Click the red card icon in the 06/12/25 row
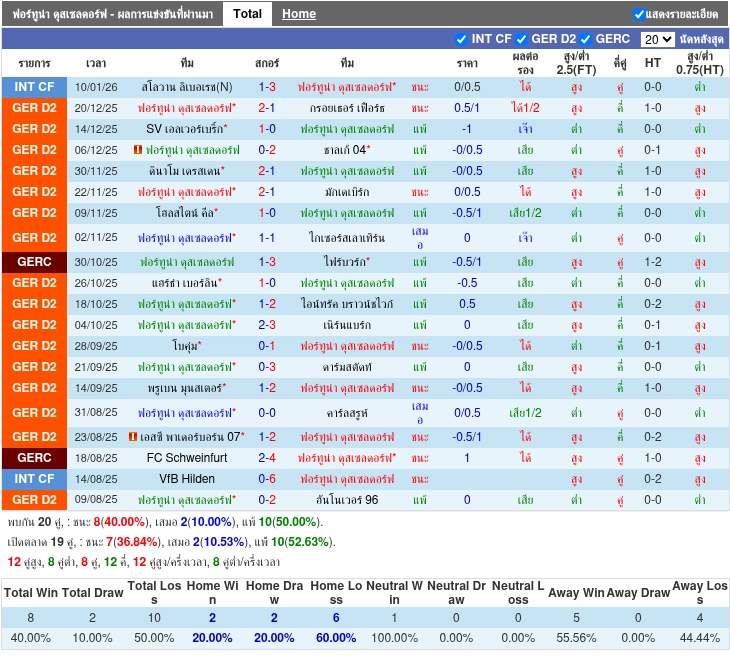This screenshot has height=656, width=730. coord(137,150)
